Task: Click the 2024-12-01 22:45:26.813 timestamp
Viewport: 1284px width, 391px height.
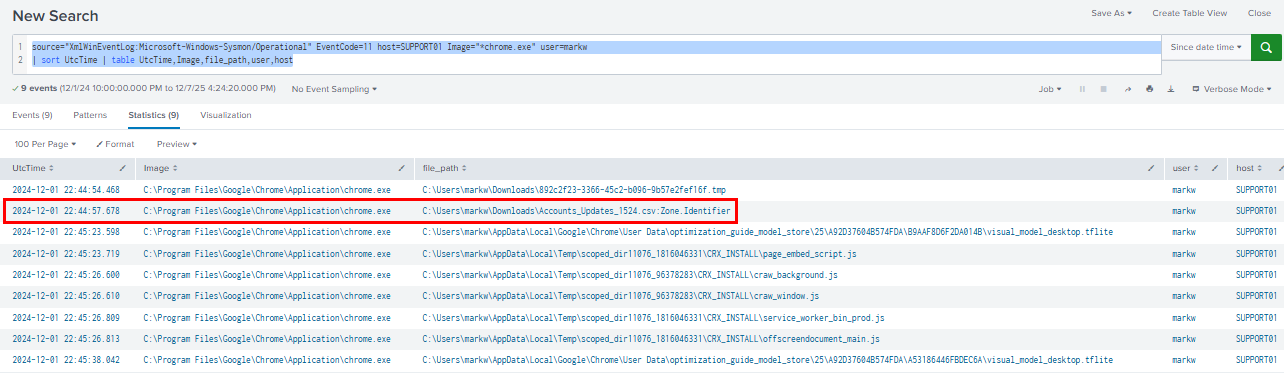Action: tap(66, 339)
